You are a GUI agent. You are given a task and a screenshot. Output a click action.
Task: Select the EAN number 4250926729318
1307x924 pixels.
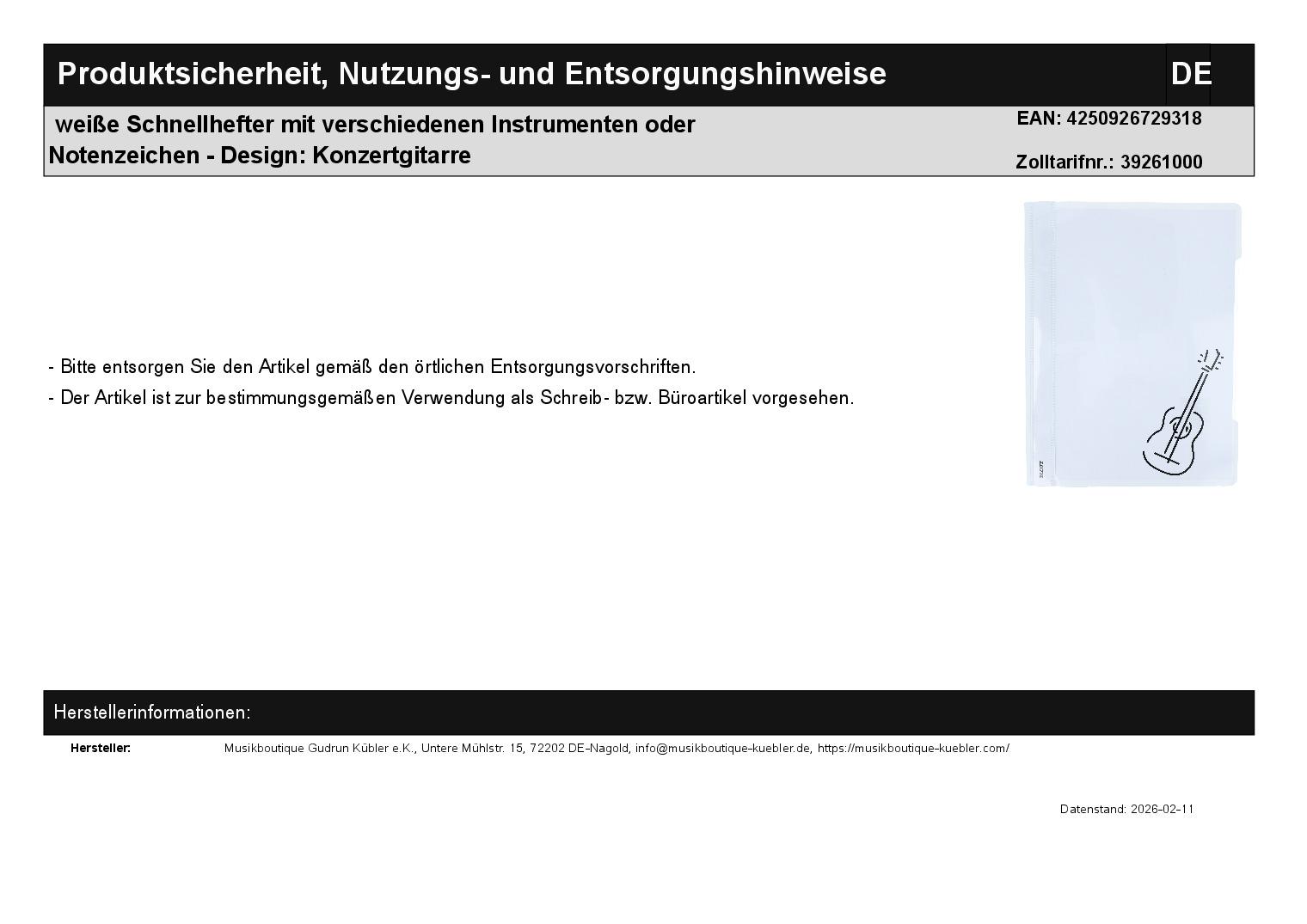pyautogui.click(x=1133, y=119)
